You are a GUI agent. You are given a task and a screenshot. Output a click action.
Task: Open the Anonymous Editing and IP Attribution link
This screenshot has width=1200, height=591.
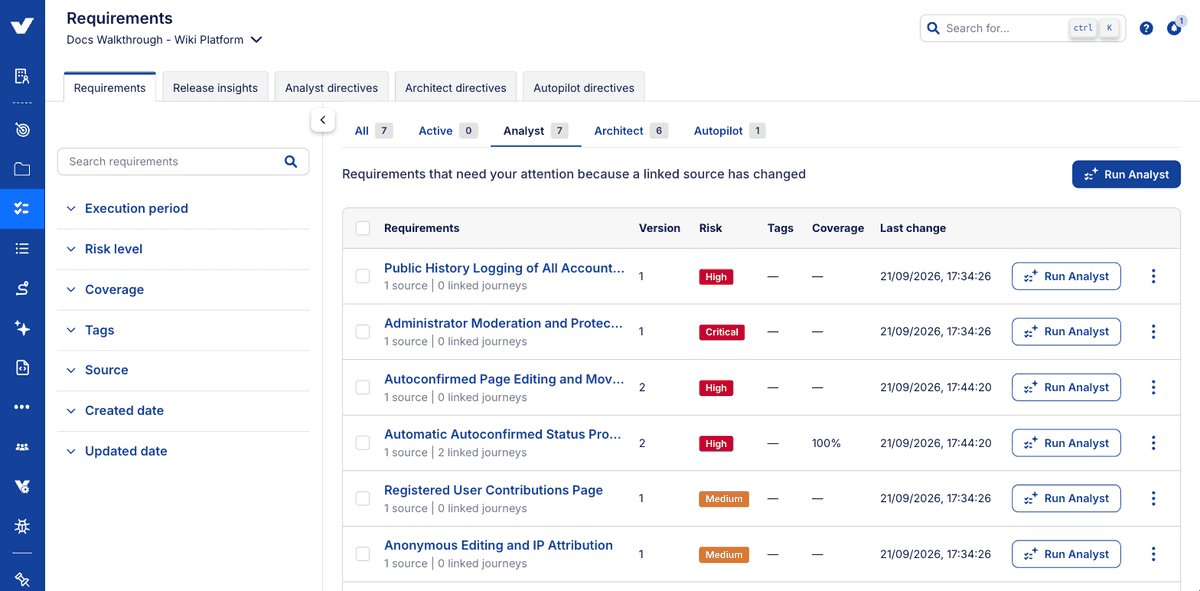[x=498, y=545]
